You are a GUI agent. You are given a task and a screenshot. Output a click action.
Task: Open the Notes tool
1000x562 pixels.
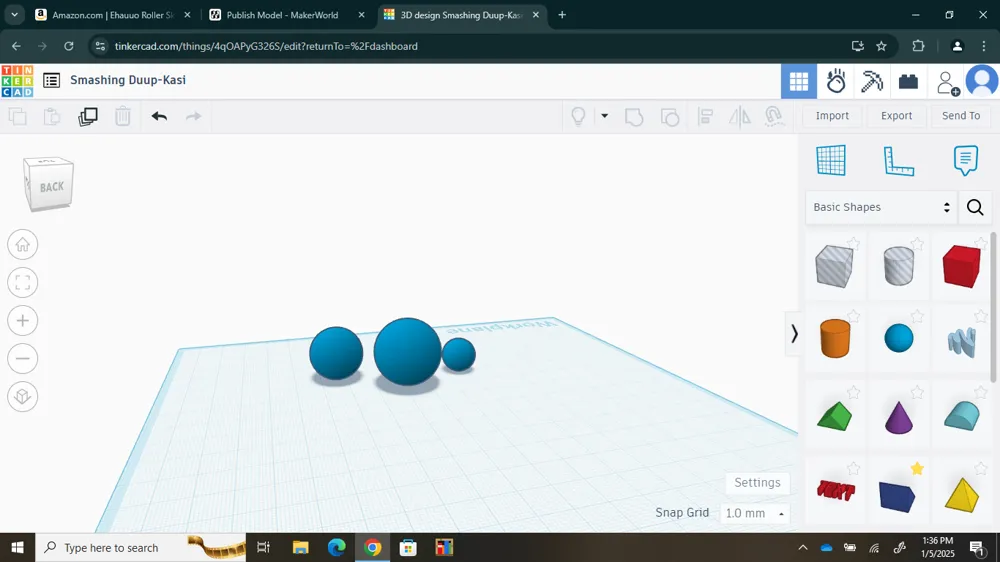(x=966, y=160)
